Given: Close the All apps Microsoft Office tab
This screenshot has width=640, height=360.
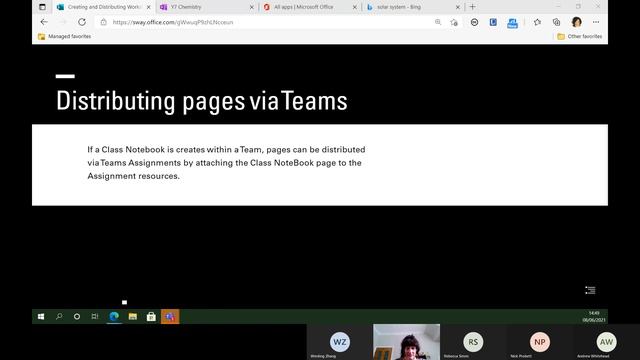Looking at the screenshot, I should coord(354,7).
